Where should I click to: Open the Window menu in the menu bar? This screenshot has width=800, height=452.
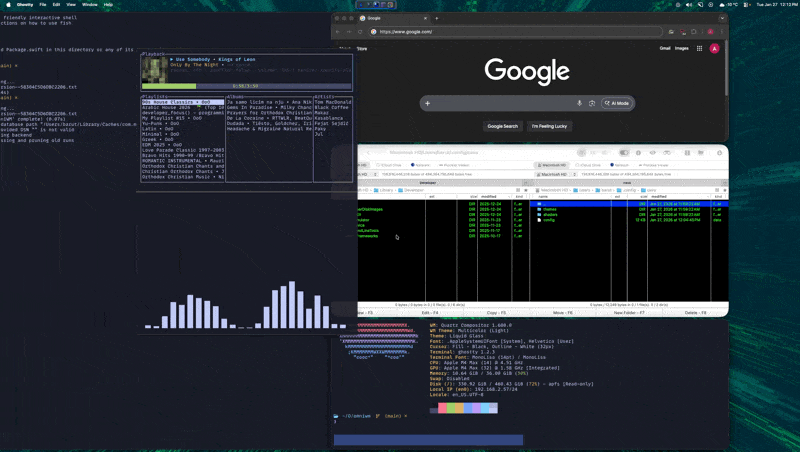pyautogui.click(x=90, y=5)
